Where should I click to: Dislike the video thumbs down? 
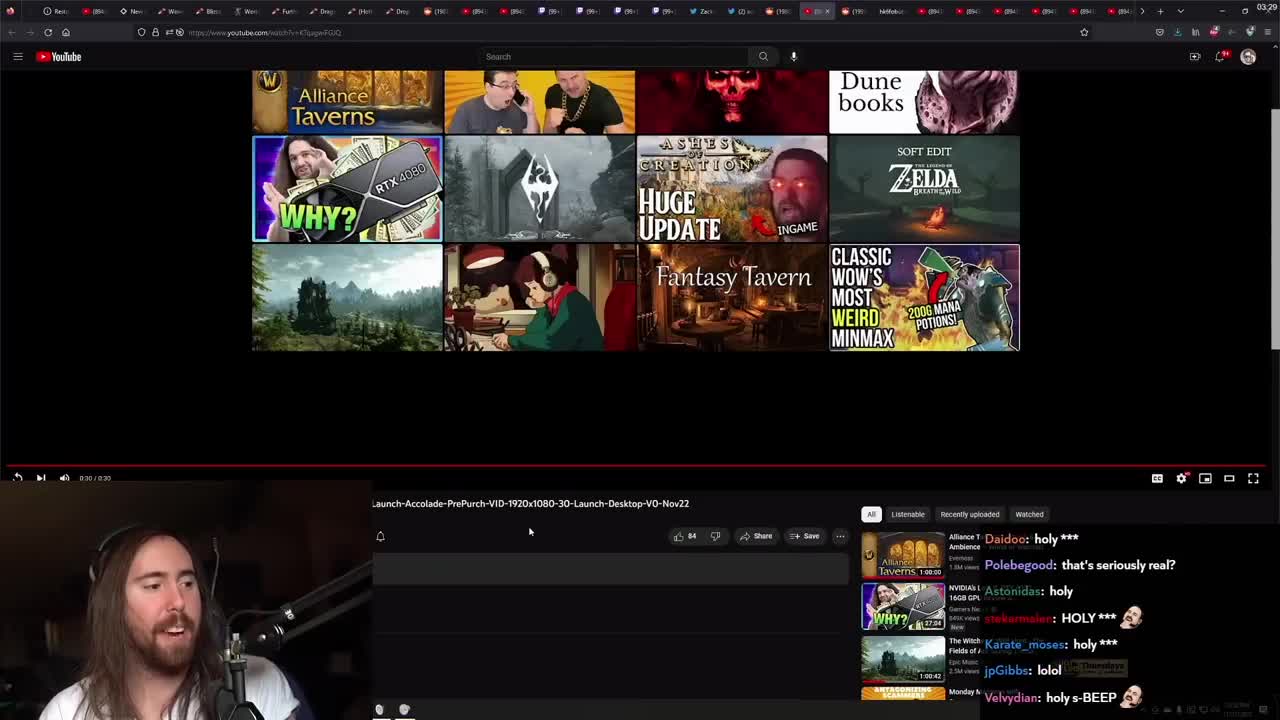point(715,536)
